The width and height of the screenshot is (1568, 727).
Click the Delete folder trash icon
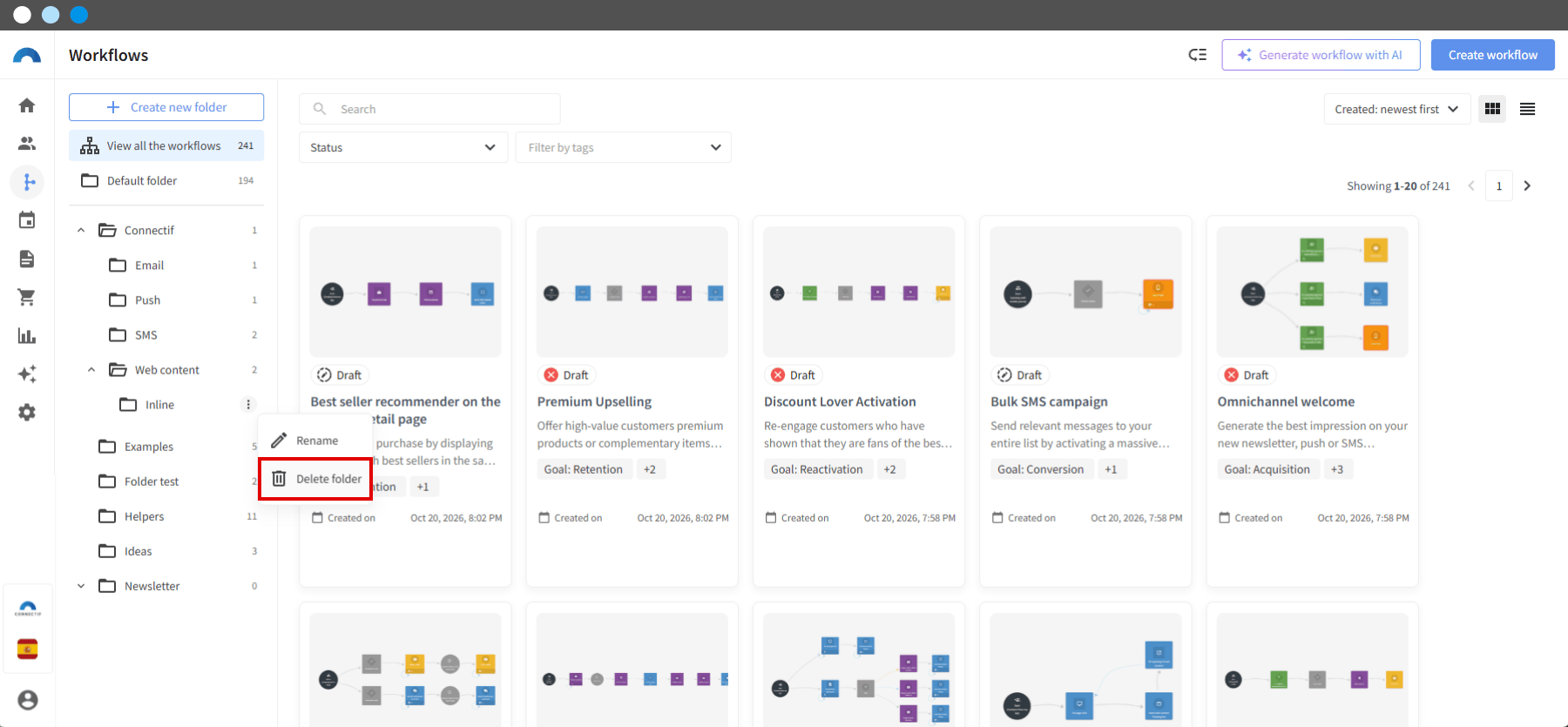(x=279, y=478)
